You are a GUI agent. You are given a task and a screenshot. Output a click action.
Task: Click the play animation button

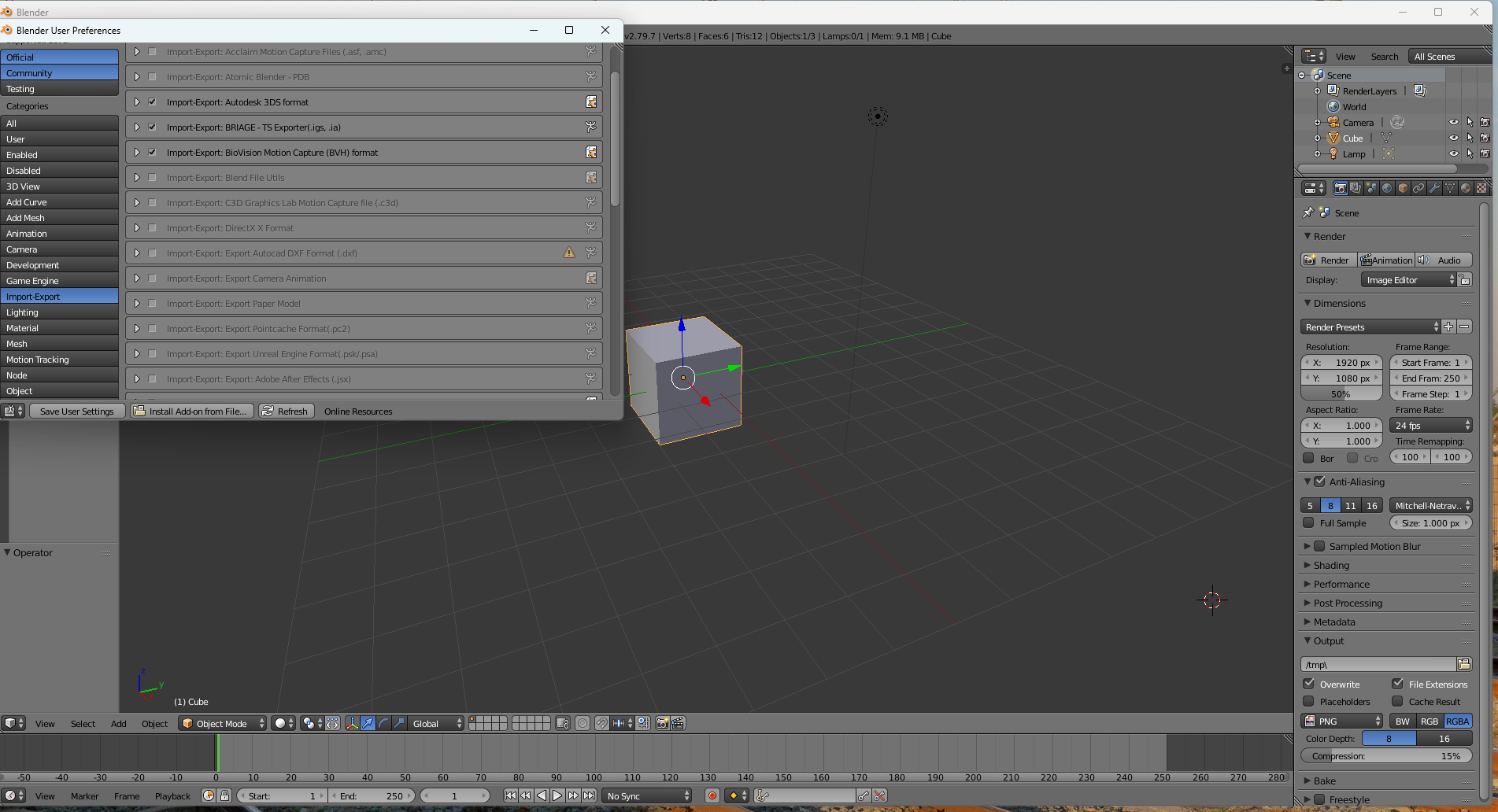(557, 795)
